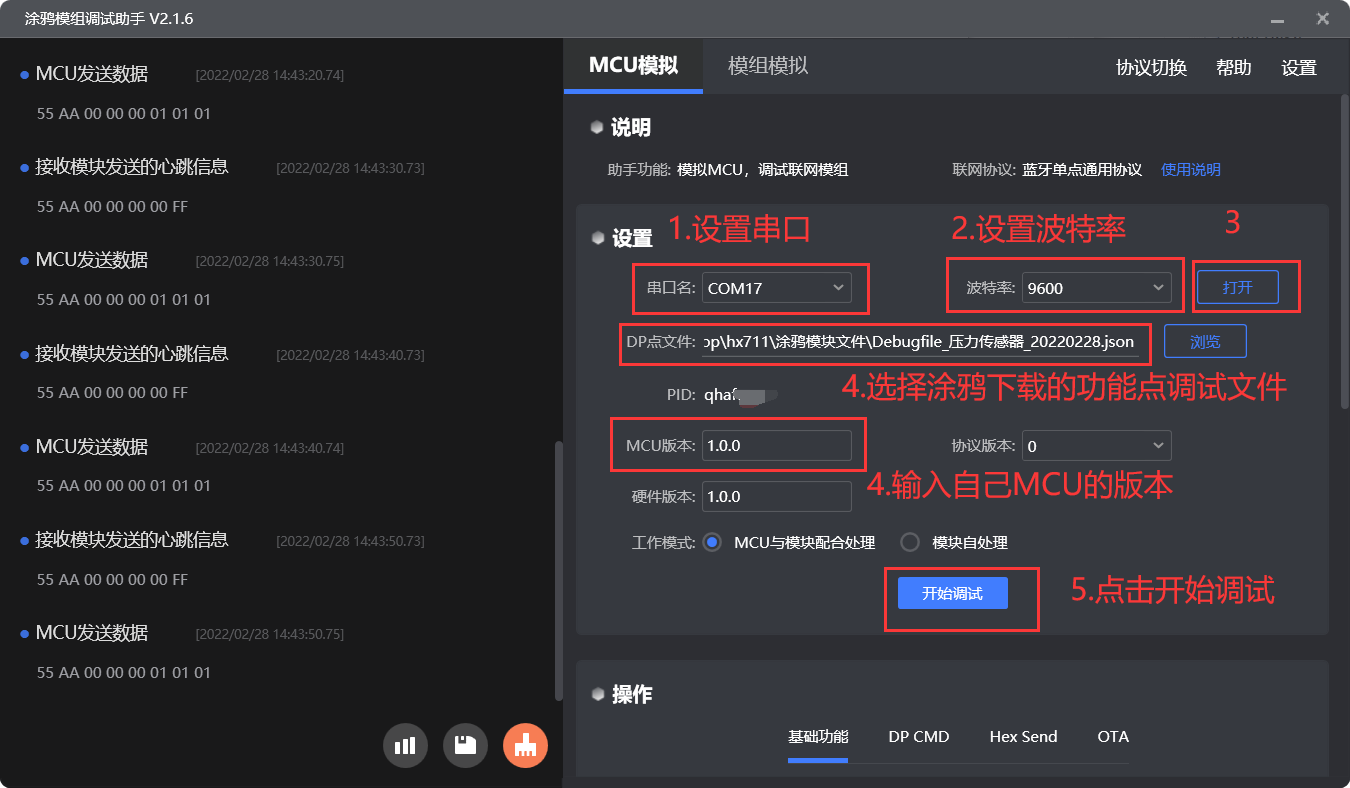Click the log panel vertical scrollbar
1350x788 pixels.
(x=558, y=570)
